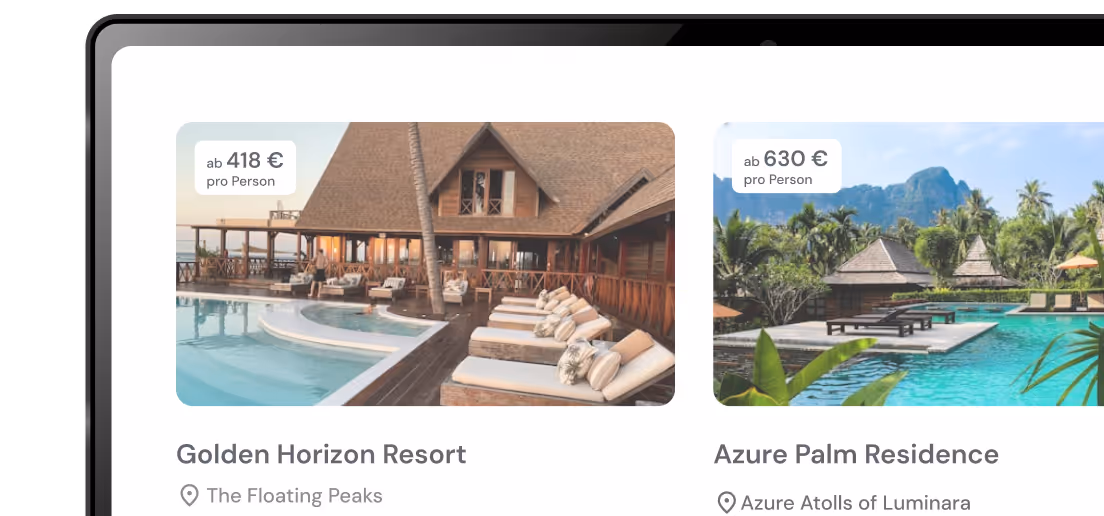Click the ab 418 € price badge
1104x516 pixels.
click(x=245, y=168)
